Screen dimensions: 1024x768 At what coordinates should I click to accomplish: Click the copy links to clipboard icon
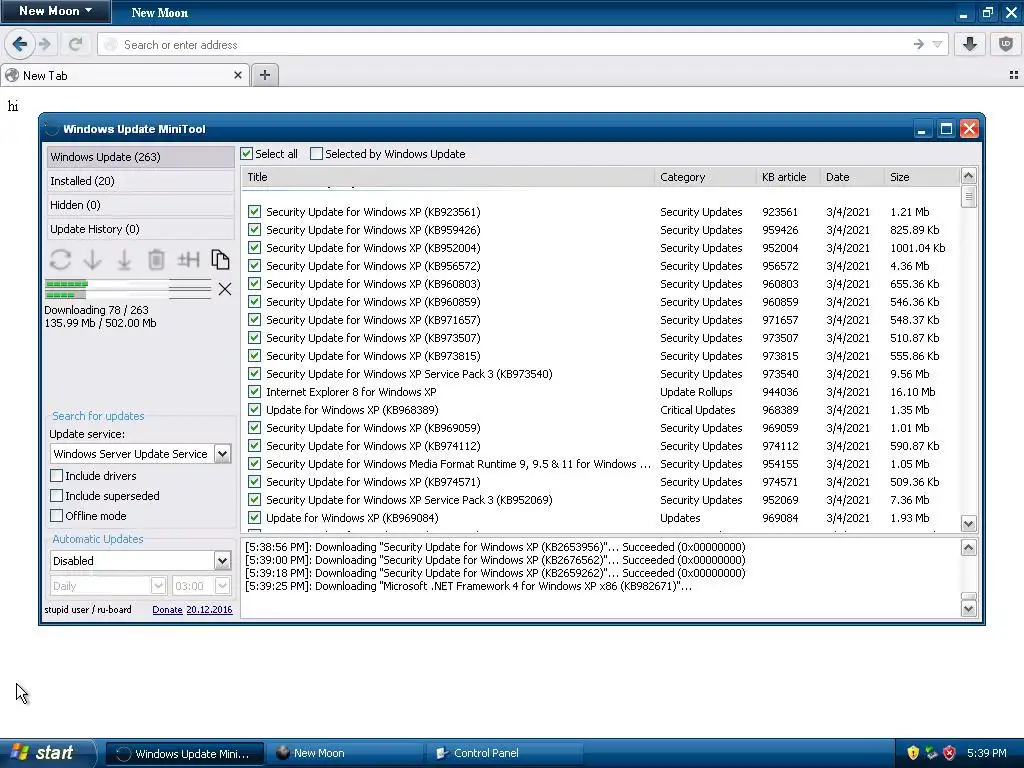point(221,260)
